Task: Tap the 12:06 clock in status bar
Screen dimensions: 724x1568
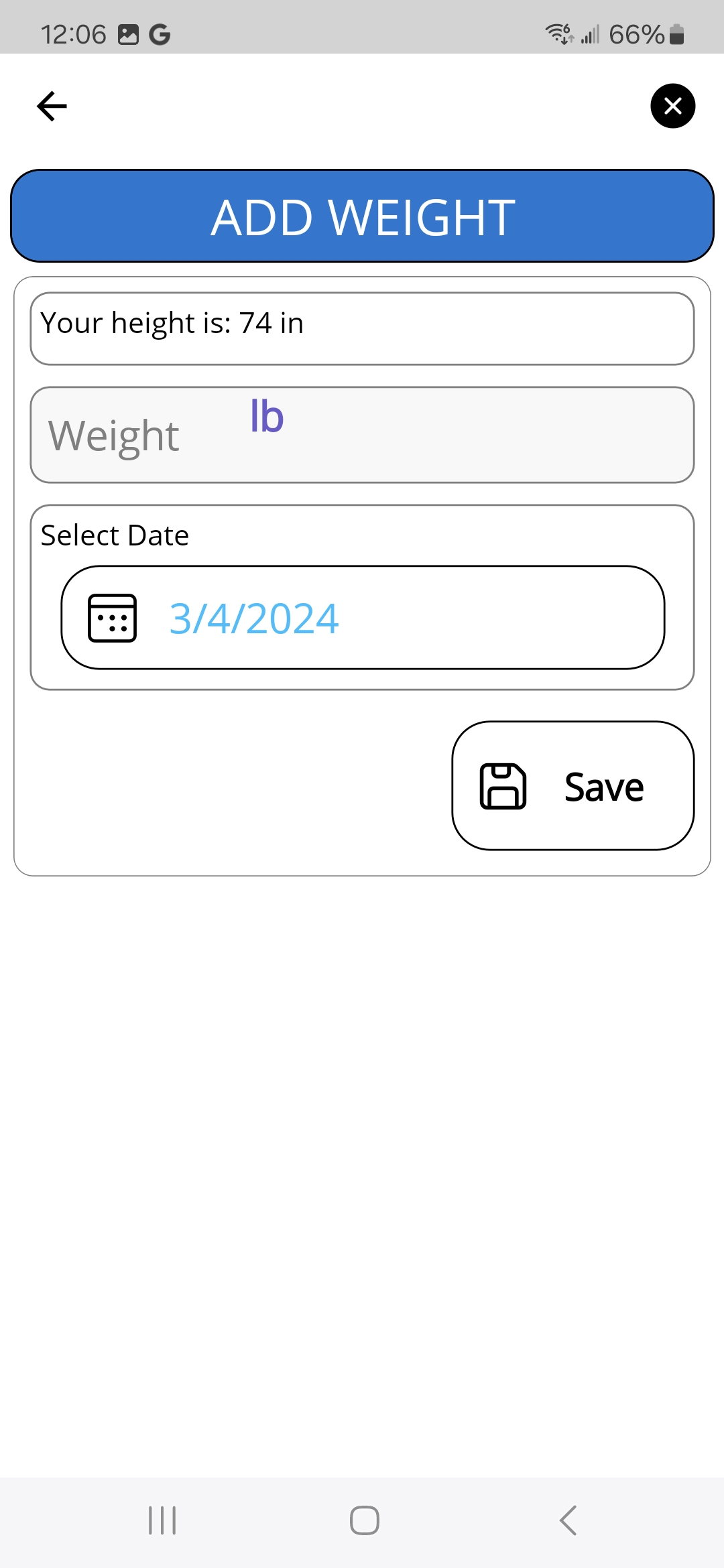Action: pyautogui.click(x=73, y=34)
